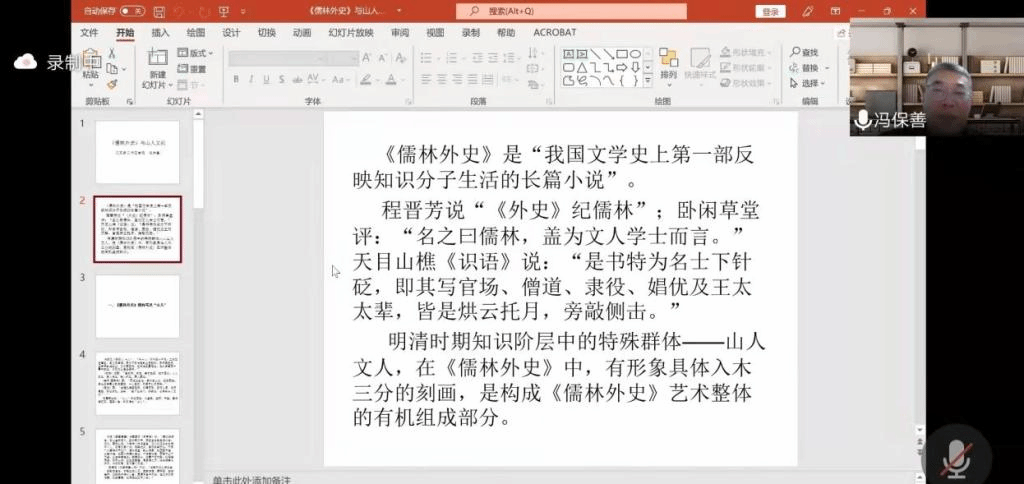
Task: Toggle Bold formatting
Action: point(234,80)
